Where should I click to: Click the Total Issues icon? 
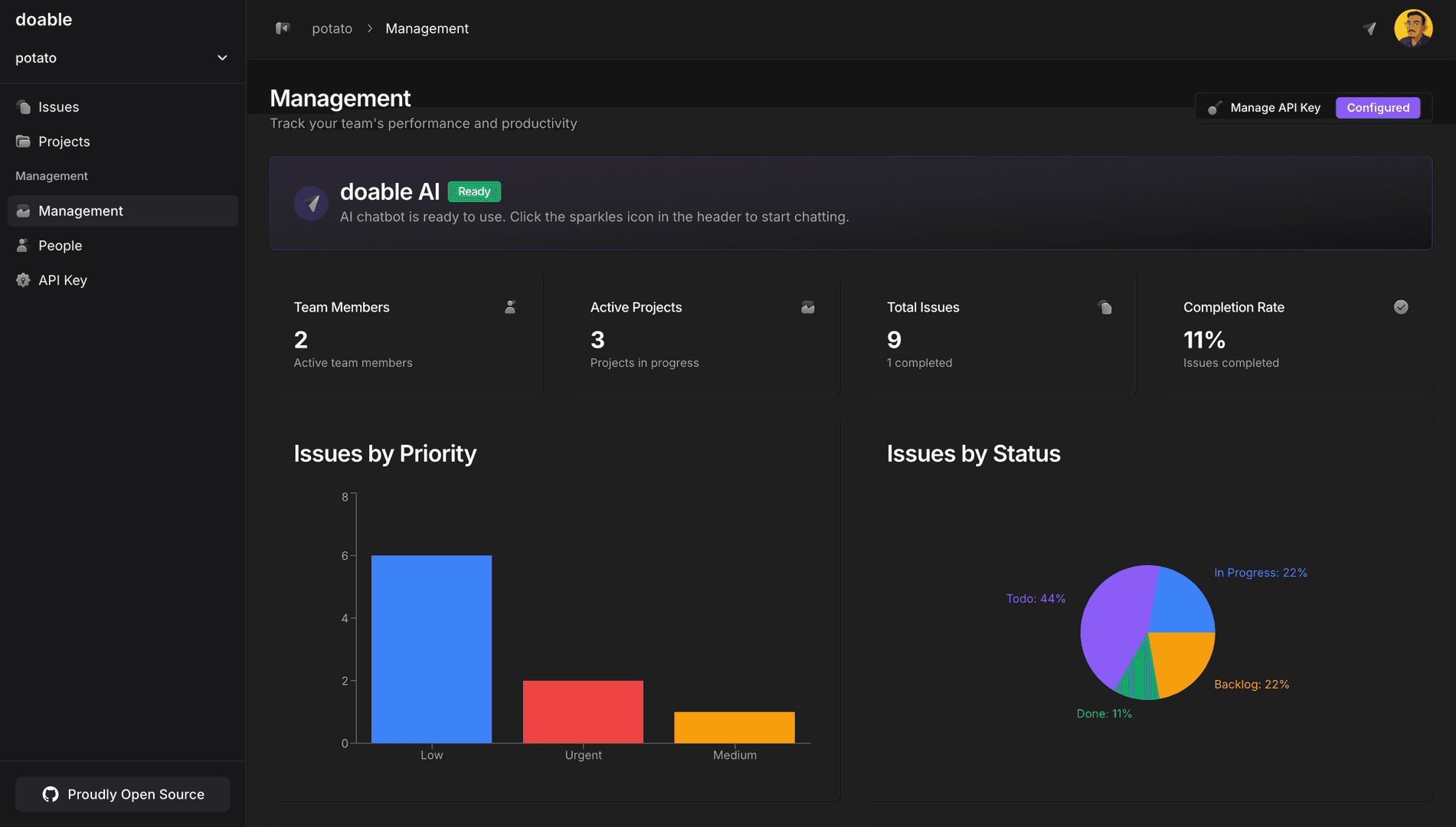tap(1104, 307)
